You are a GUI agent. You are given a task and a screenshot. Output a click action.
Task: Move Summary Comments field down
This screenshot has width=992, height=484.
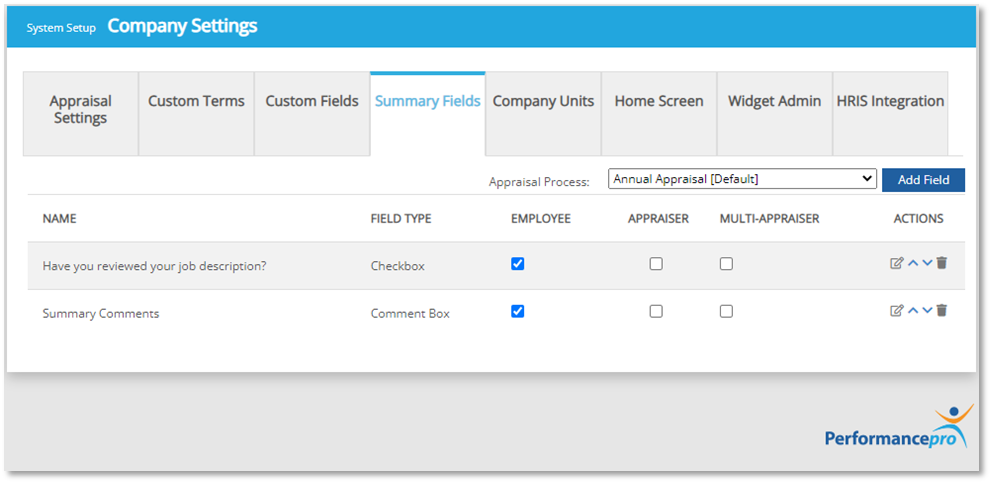(x=927, y=311)
